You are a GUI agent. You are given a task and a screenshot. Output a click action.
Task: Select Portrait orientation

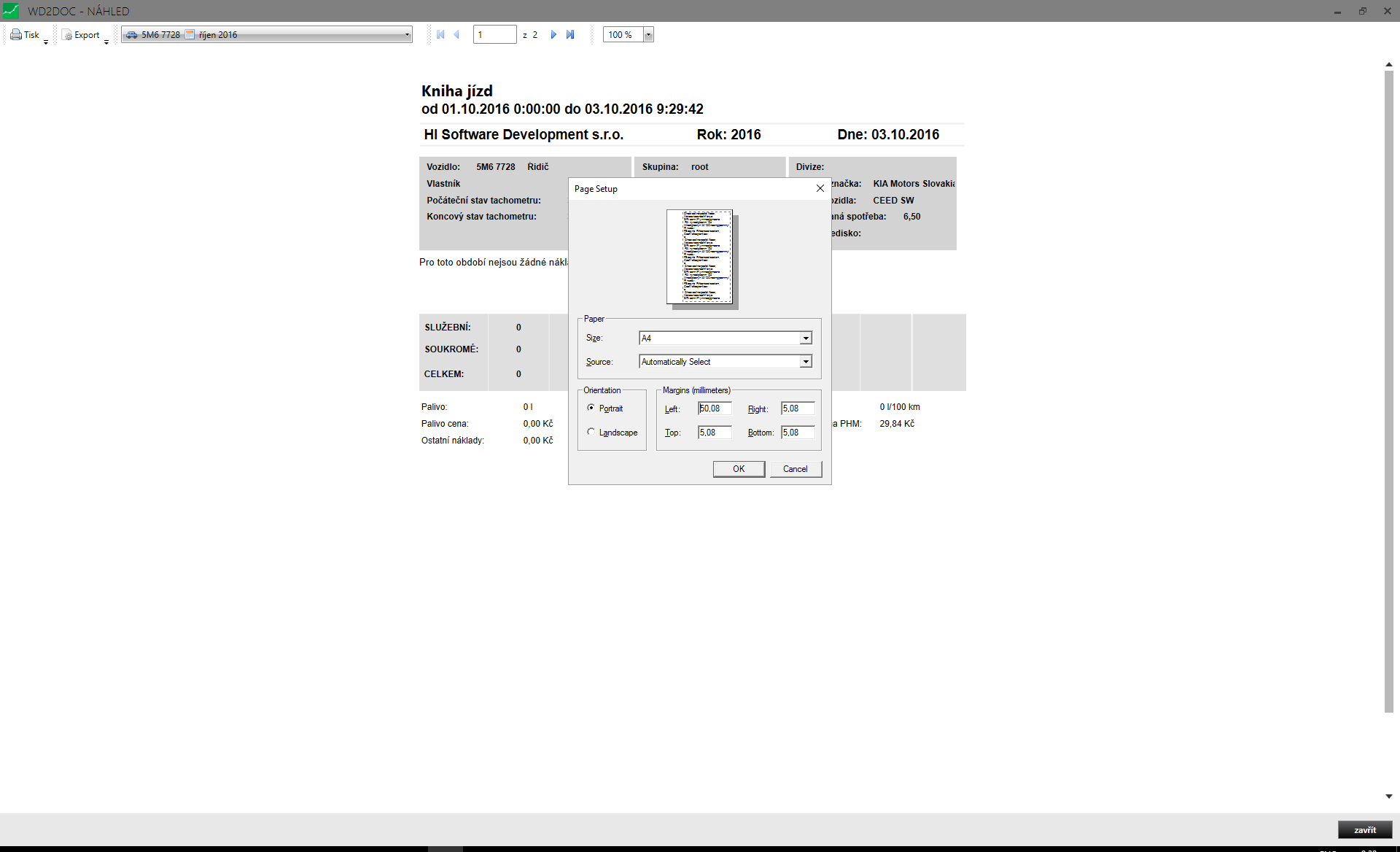tap(591, 408)
